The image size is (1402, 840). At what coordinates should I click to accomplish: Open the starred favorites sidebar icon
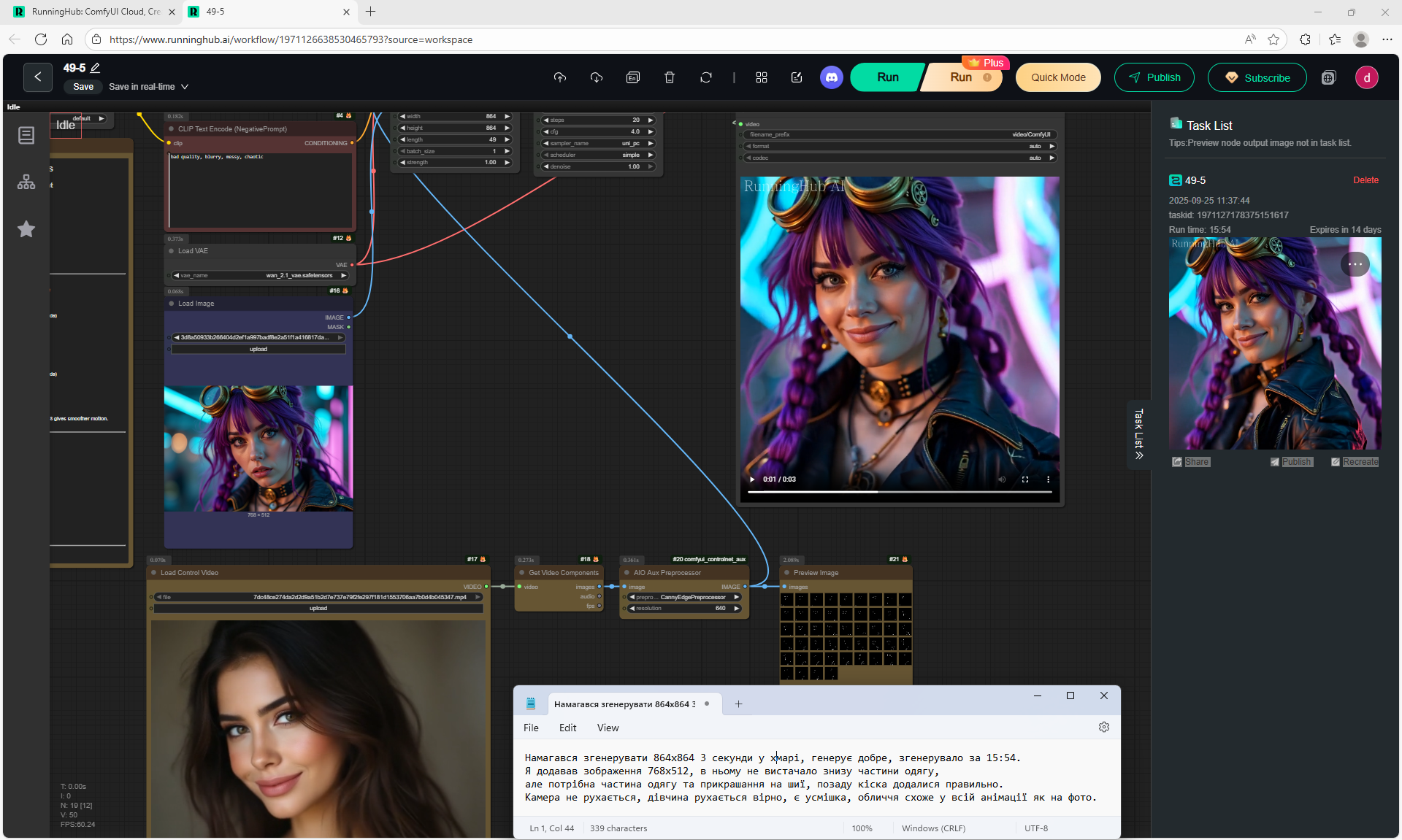[x=26, y=229]
